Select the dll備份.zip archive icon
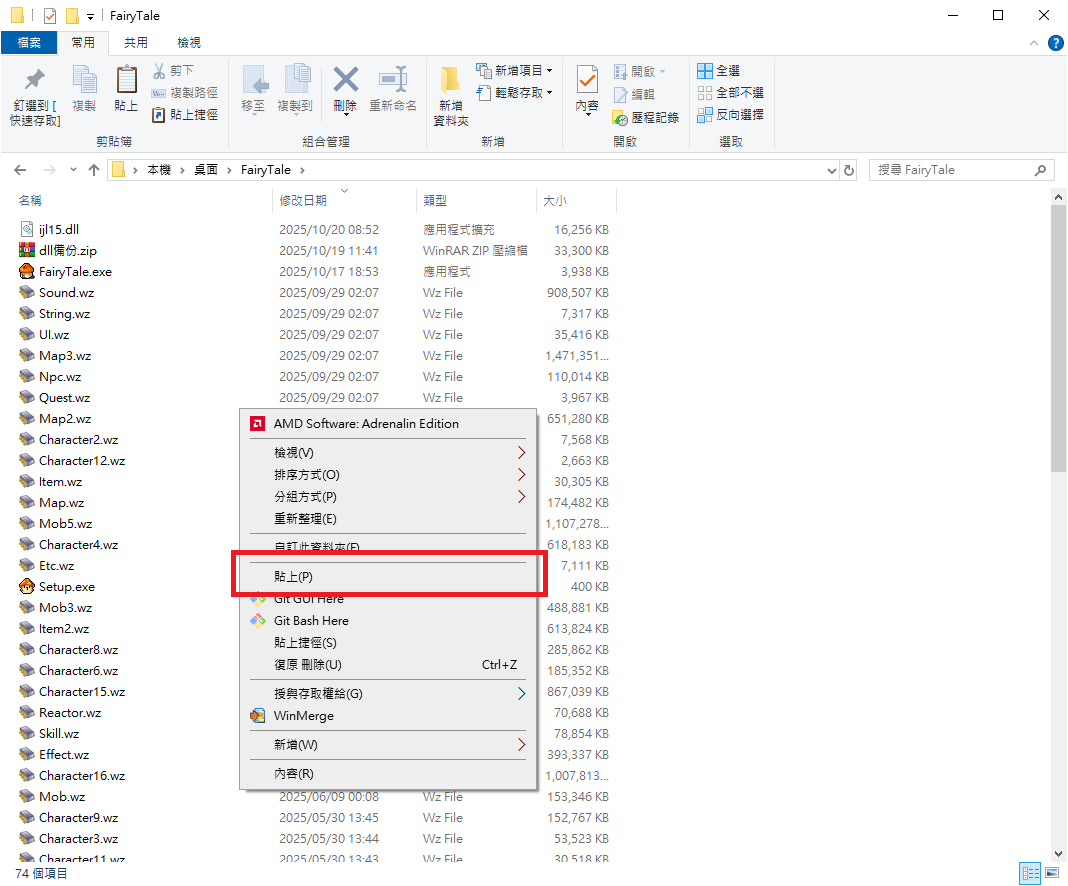This screenshot has width=1068, height=886. 27,250
